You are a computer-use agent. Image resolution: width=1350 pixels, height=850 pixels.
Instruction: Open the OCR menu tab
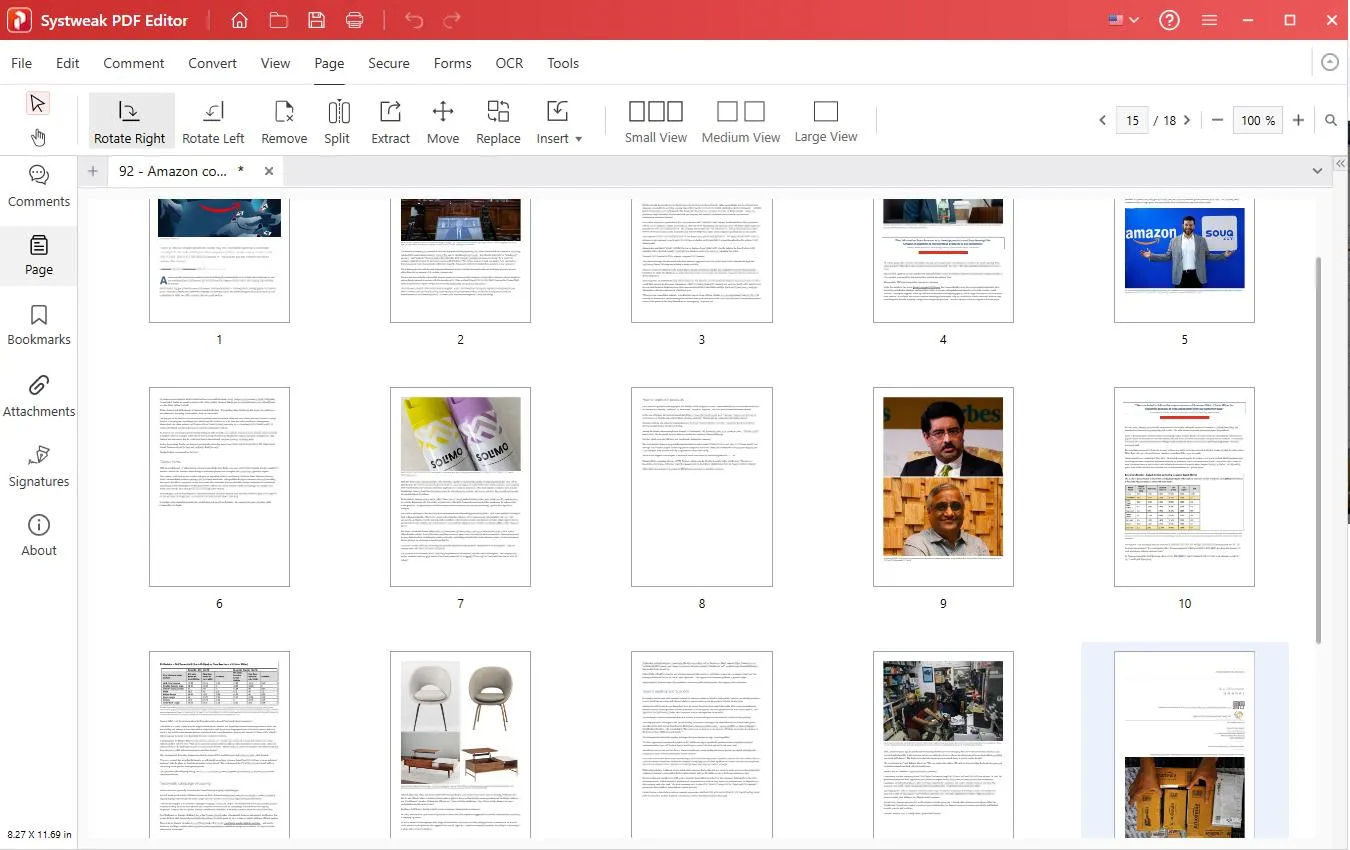[x=509, y=63]
